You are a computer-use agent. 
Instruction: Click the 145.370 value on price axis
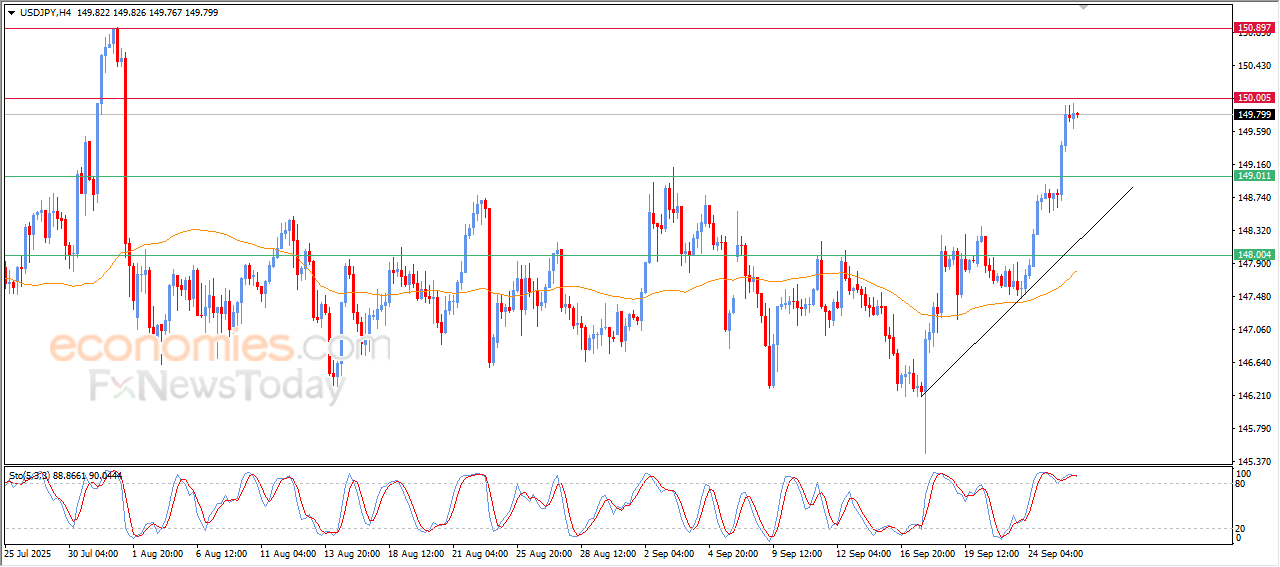pos(1254,462)
